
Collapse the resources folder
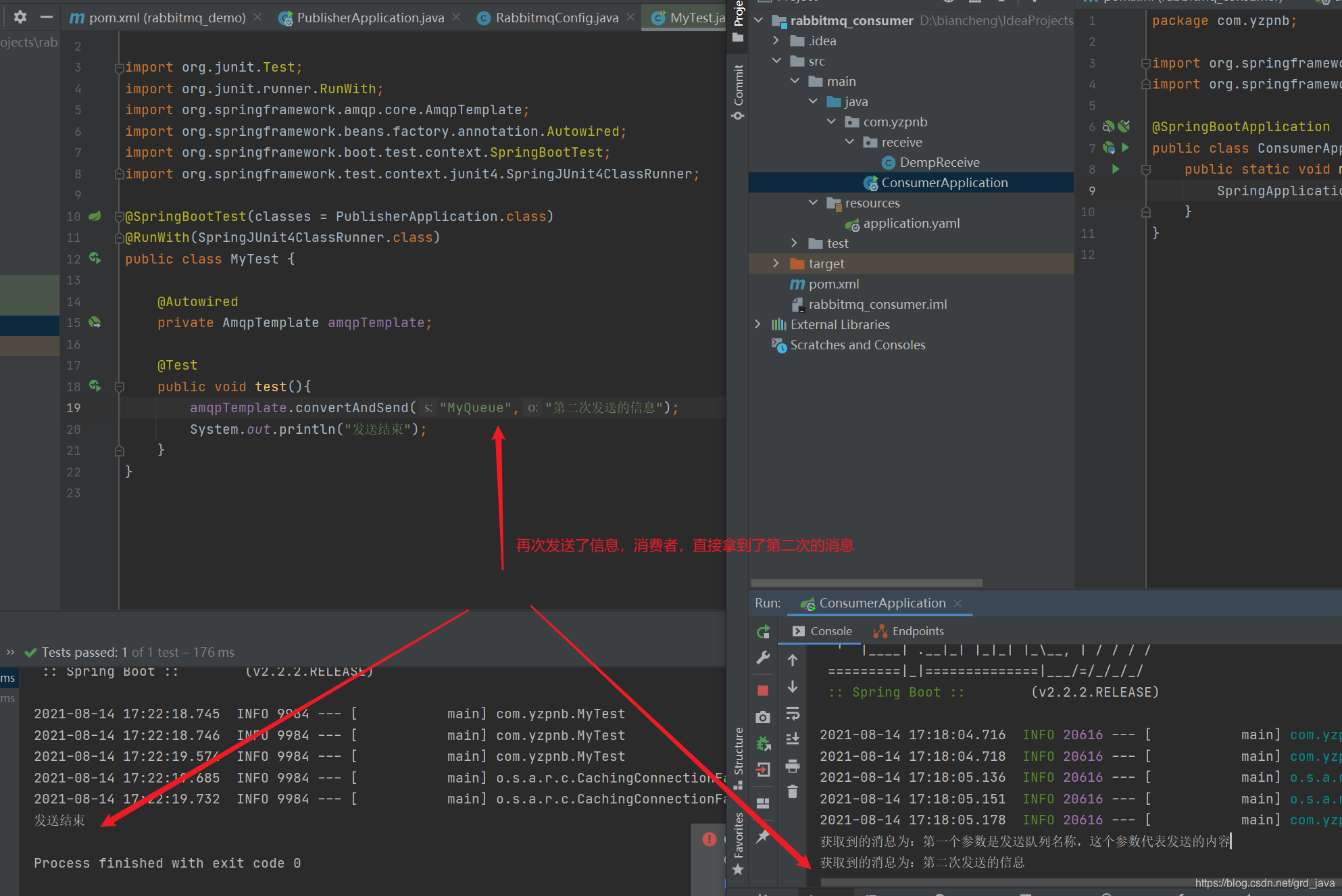[x=813, y=203]
